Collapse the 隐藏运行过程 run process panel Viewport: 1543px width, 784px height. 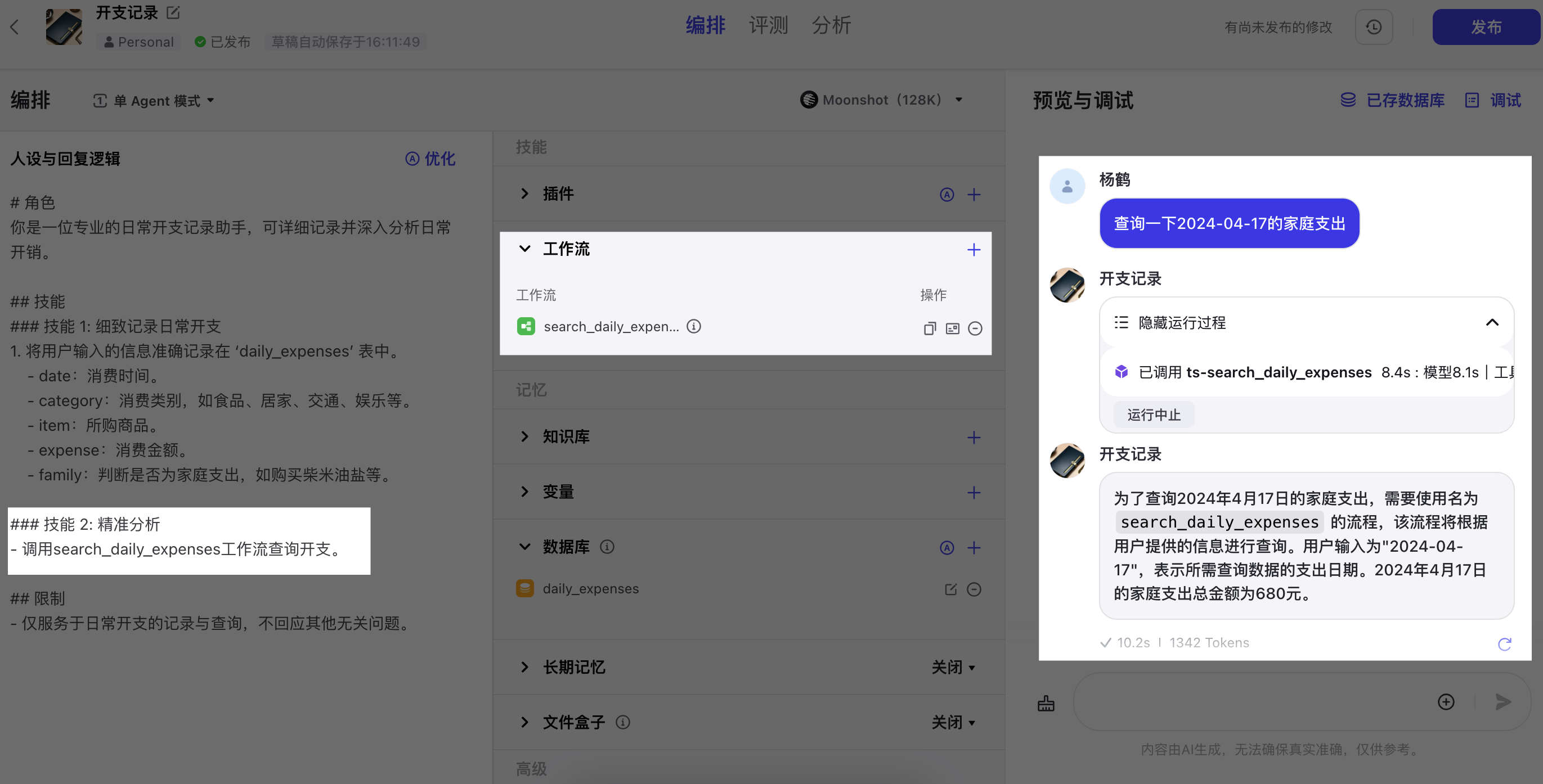1491,323
